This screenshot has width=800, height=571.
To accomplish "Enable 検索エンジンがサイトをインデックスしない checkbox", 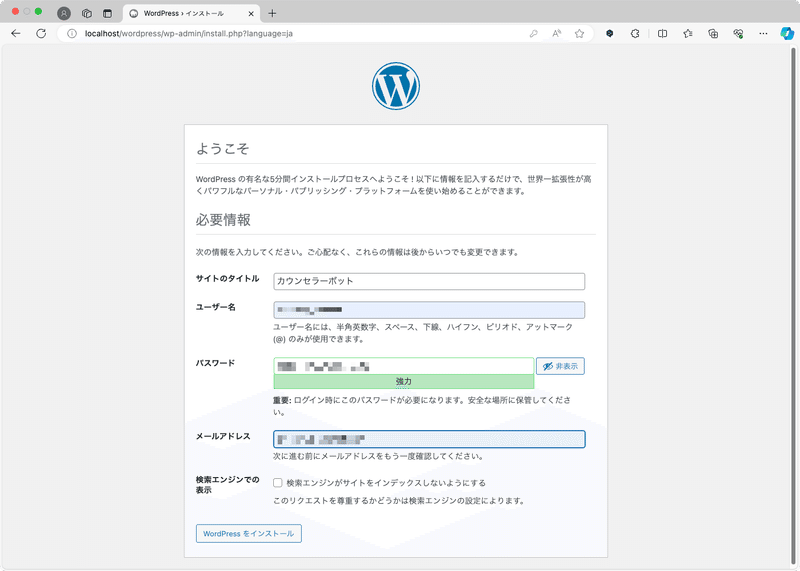I will point(278,483).
